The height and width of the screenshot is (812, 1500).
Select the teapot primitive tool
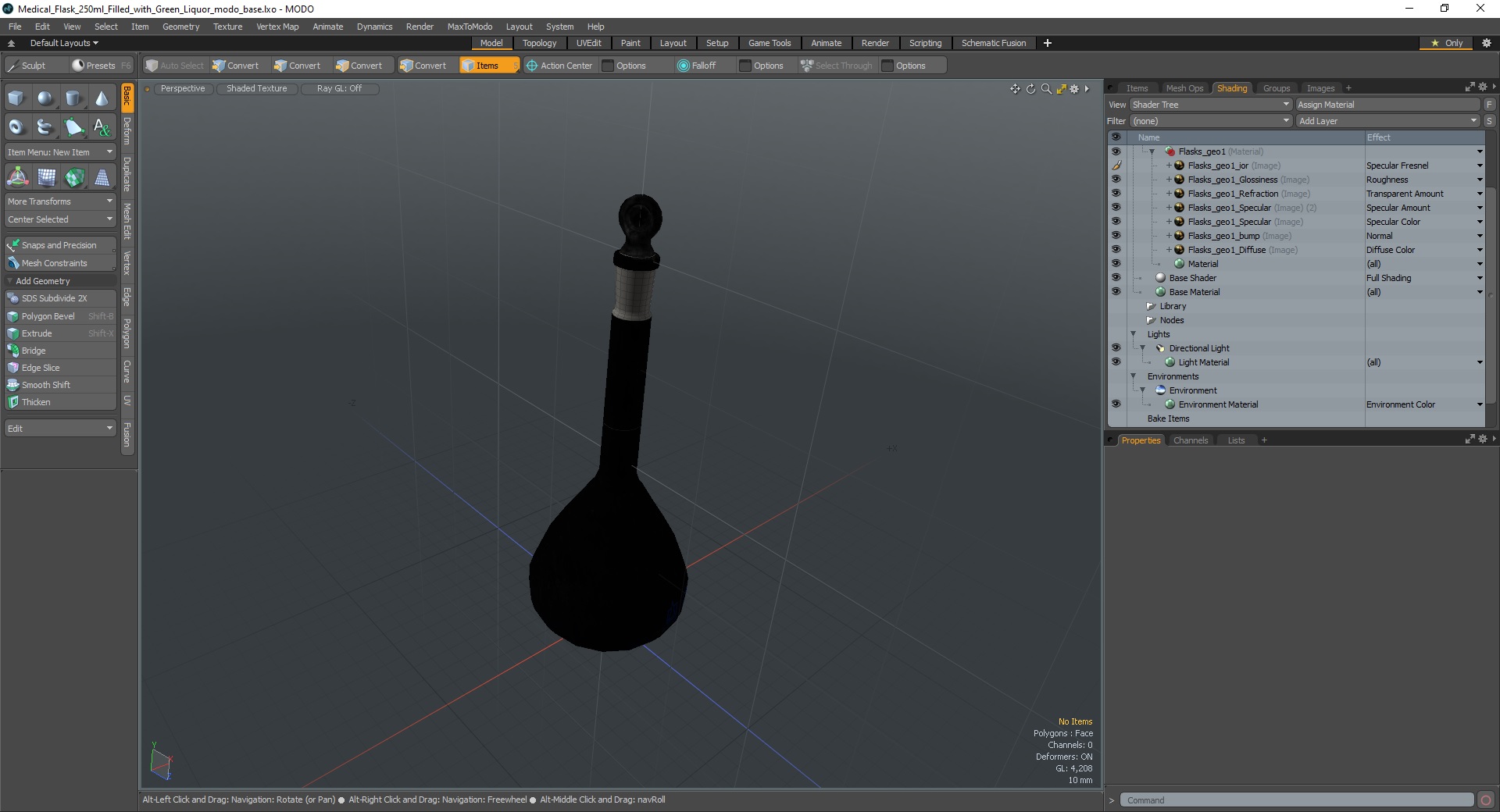coord(45,126)
